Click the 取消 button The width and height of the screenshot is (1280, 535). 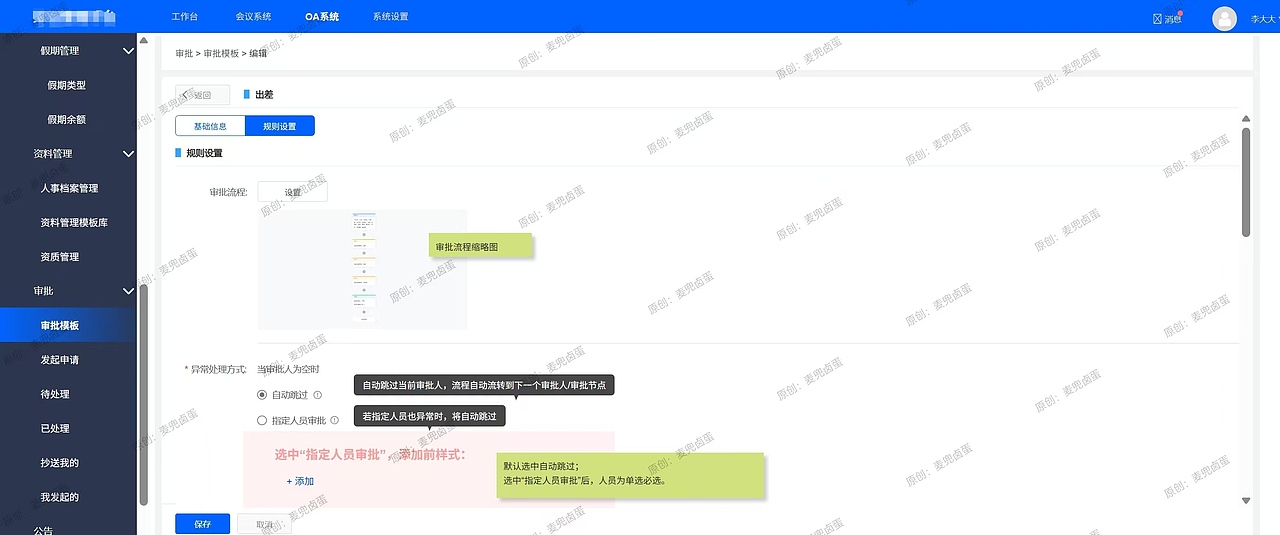tap(264, 524)
